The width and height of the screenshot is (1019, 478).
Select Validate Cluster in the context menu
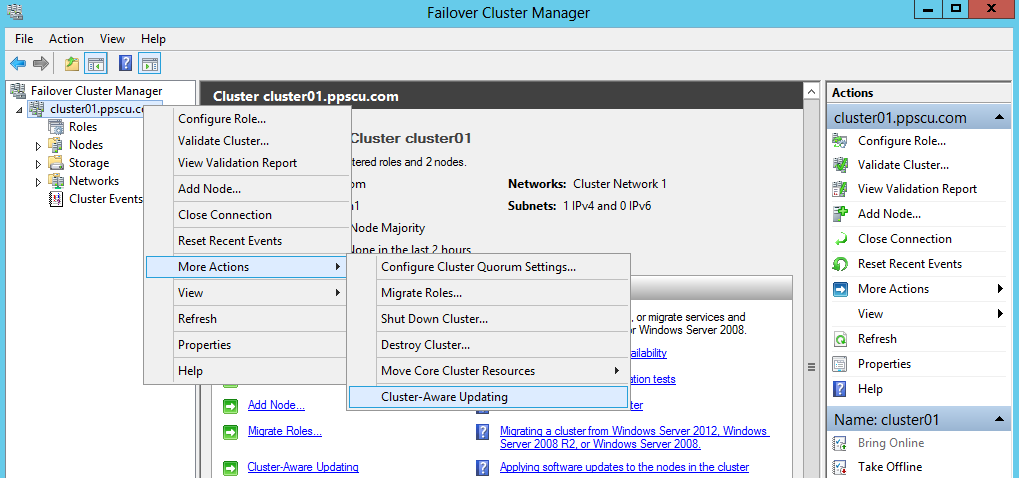coord(246,141)
